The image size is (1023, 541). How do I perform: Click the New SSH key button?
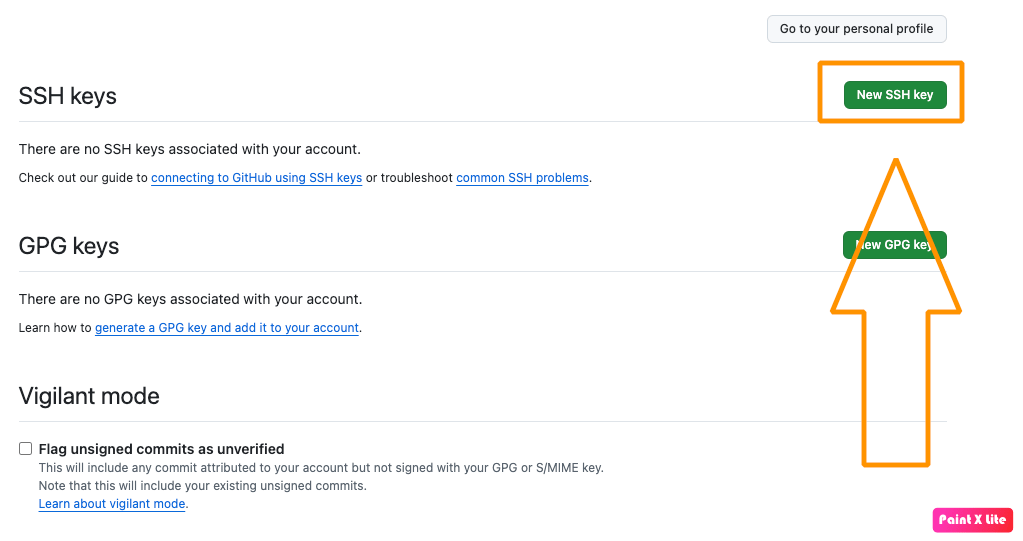pyautogui.click(x=894, y=95)
